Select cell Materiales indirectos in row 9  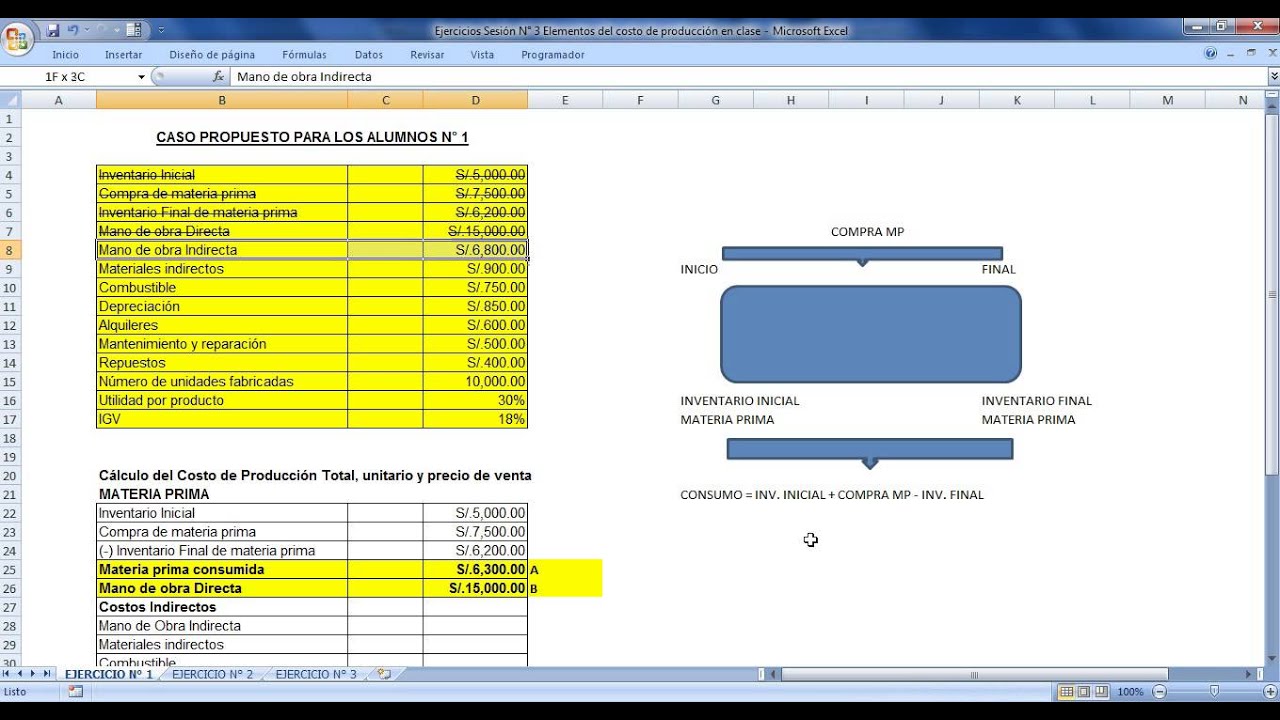222,269
